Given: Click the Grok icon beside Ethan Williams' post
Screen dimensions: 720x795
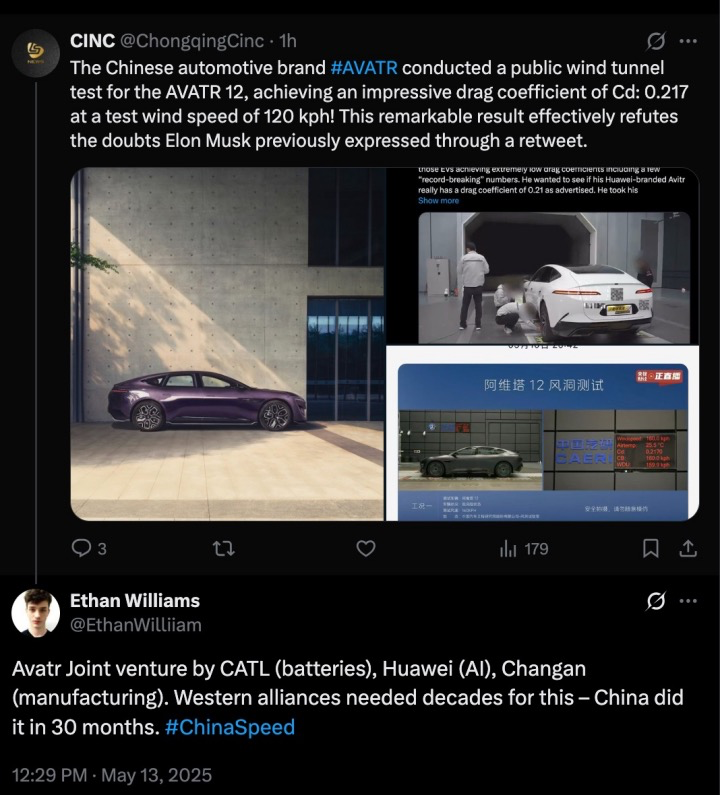Looking at the screenshot, I should [656, 601].
